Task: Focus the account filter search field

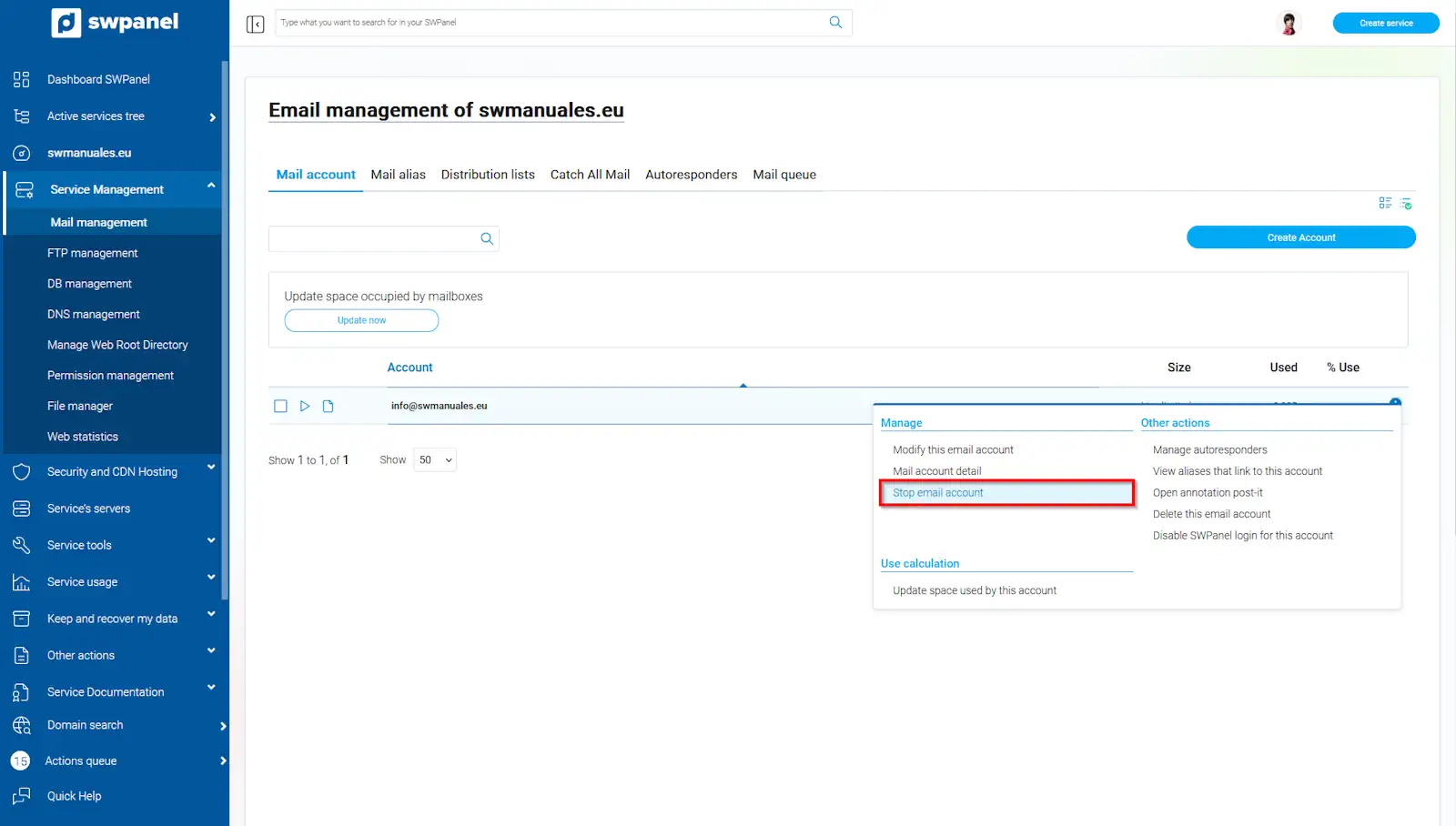Action: coord(373,238)
